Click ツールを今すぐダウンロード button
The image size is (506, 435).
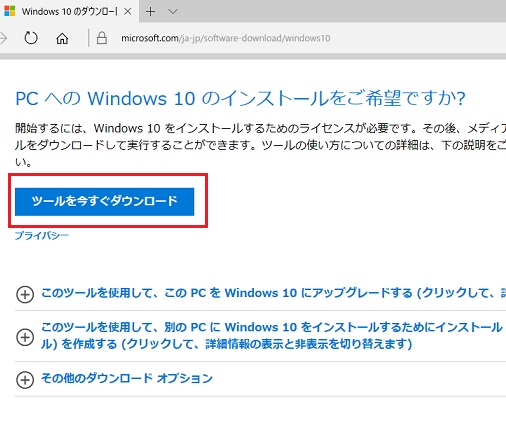104,201
